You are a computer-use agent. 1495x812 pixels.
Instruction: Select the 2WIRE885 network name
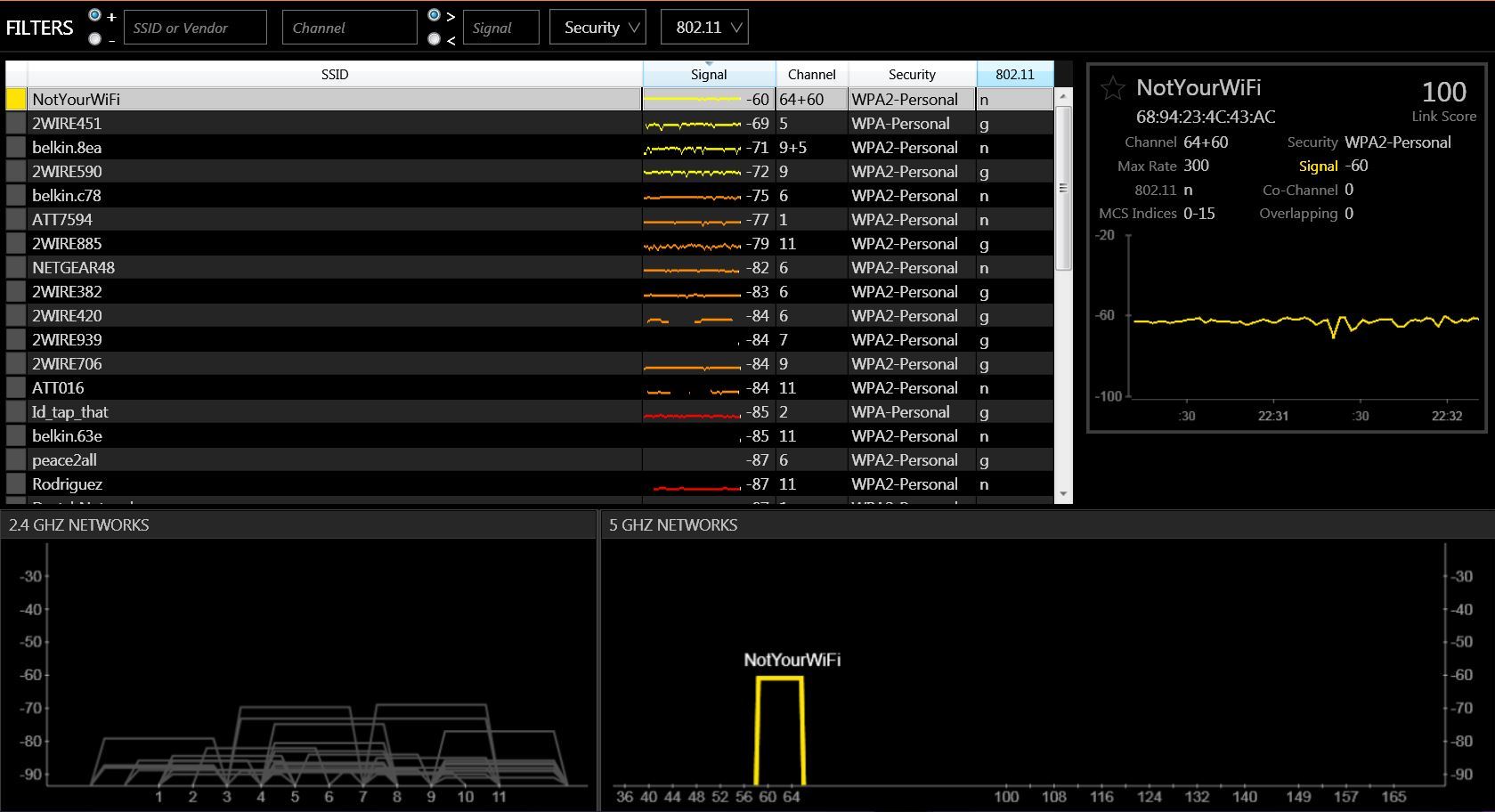(67, 243)
